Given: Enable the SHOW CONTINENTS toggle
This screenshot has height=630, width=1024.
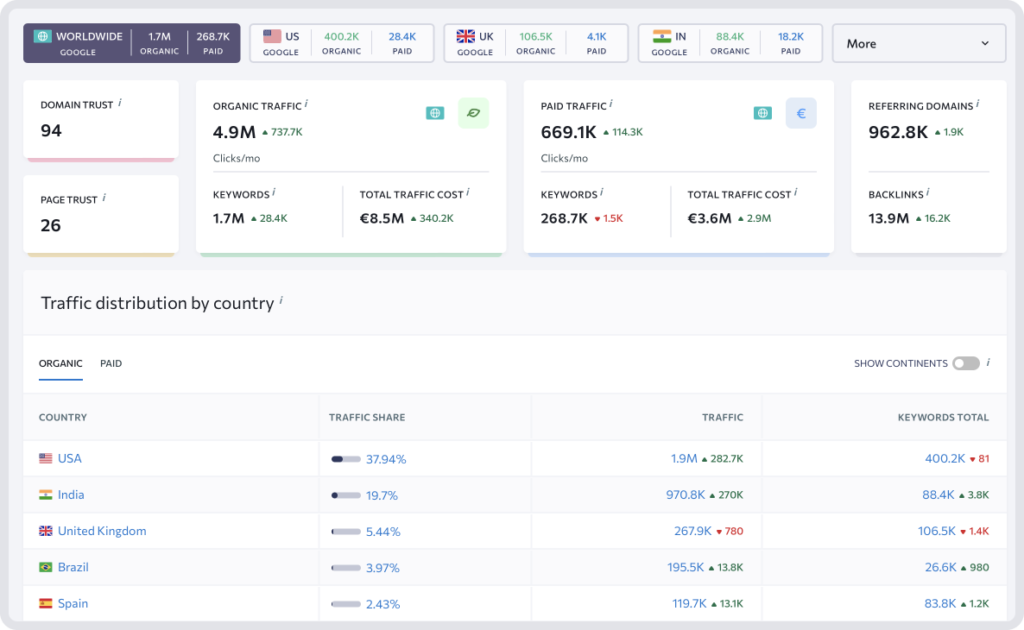Looking at the screenshot, I should click(x=966, y=363).
